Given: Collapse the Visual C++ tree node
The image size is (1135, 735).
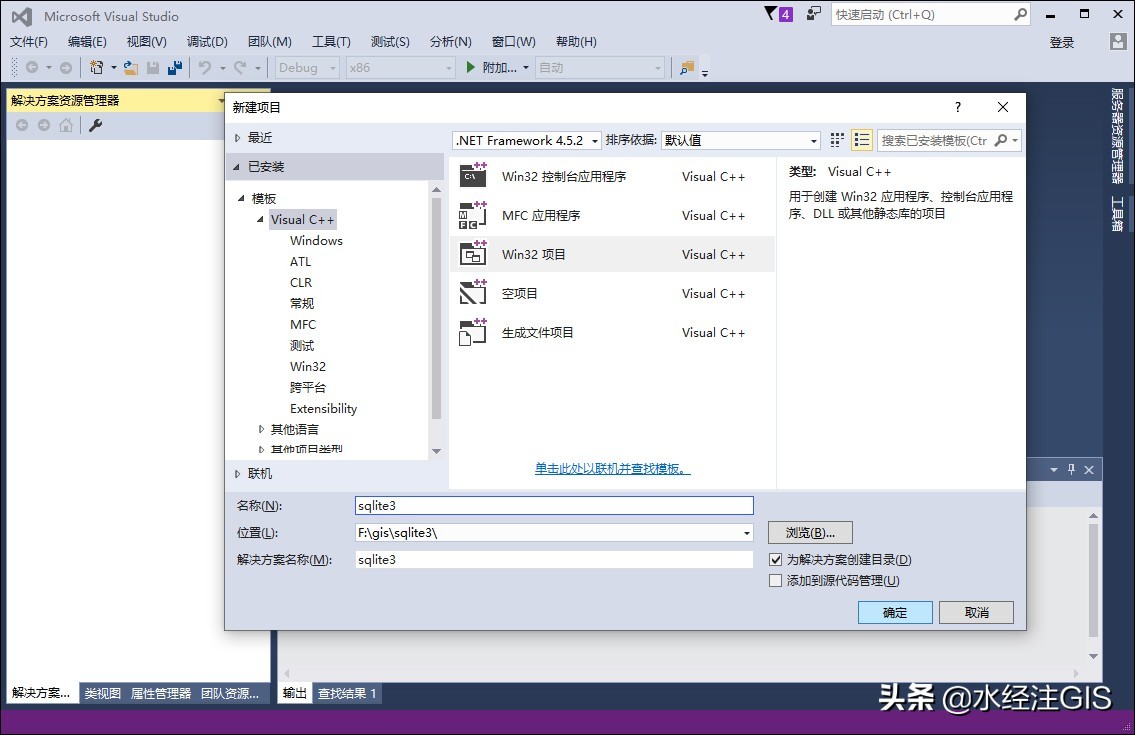Looking at the screenshot, I should (x=260, y=219).
